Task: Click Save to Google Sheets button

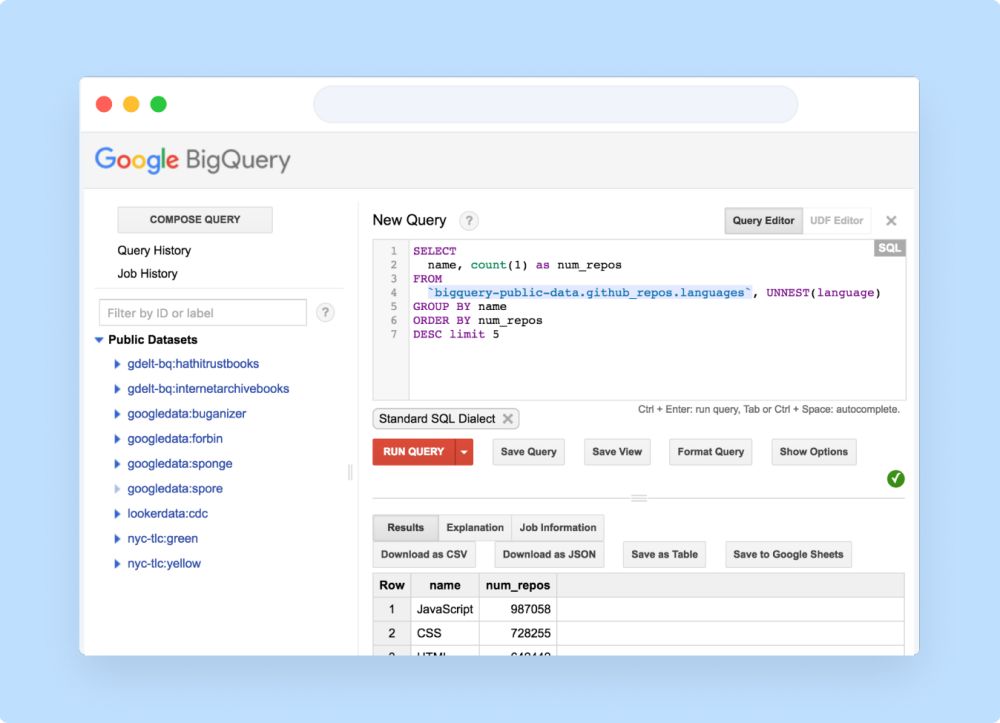Action: tap(788, 555)
